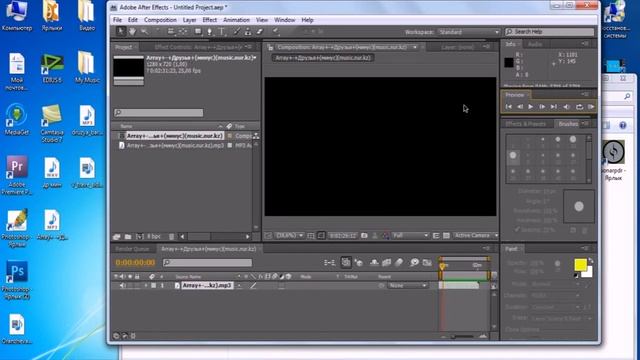Open the grid and guide options icon

pos(311,236)
